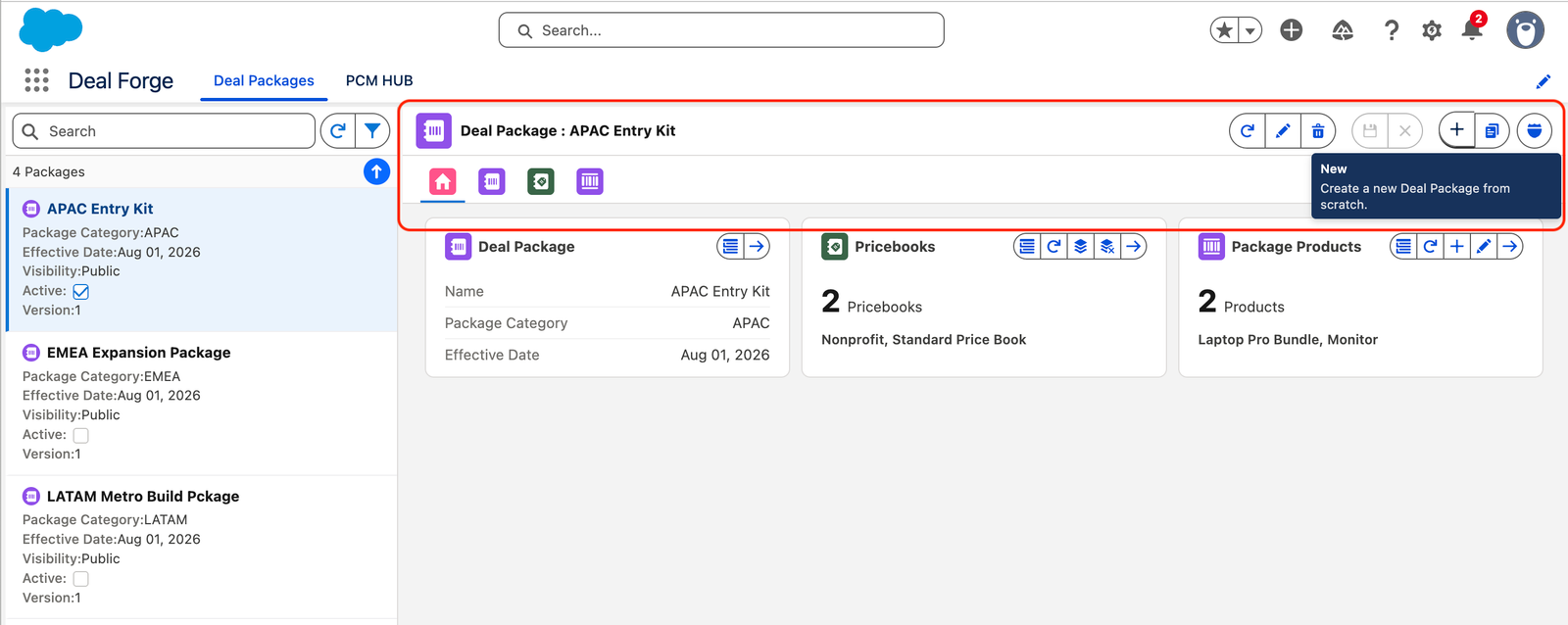The image size is (1568, 625).
Task: Click the Pricebooks remove-layers icon
Action: [1106, 247]
